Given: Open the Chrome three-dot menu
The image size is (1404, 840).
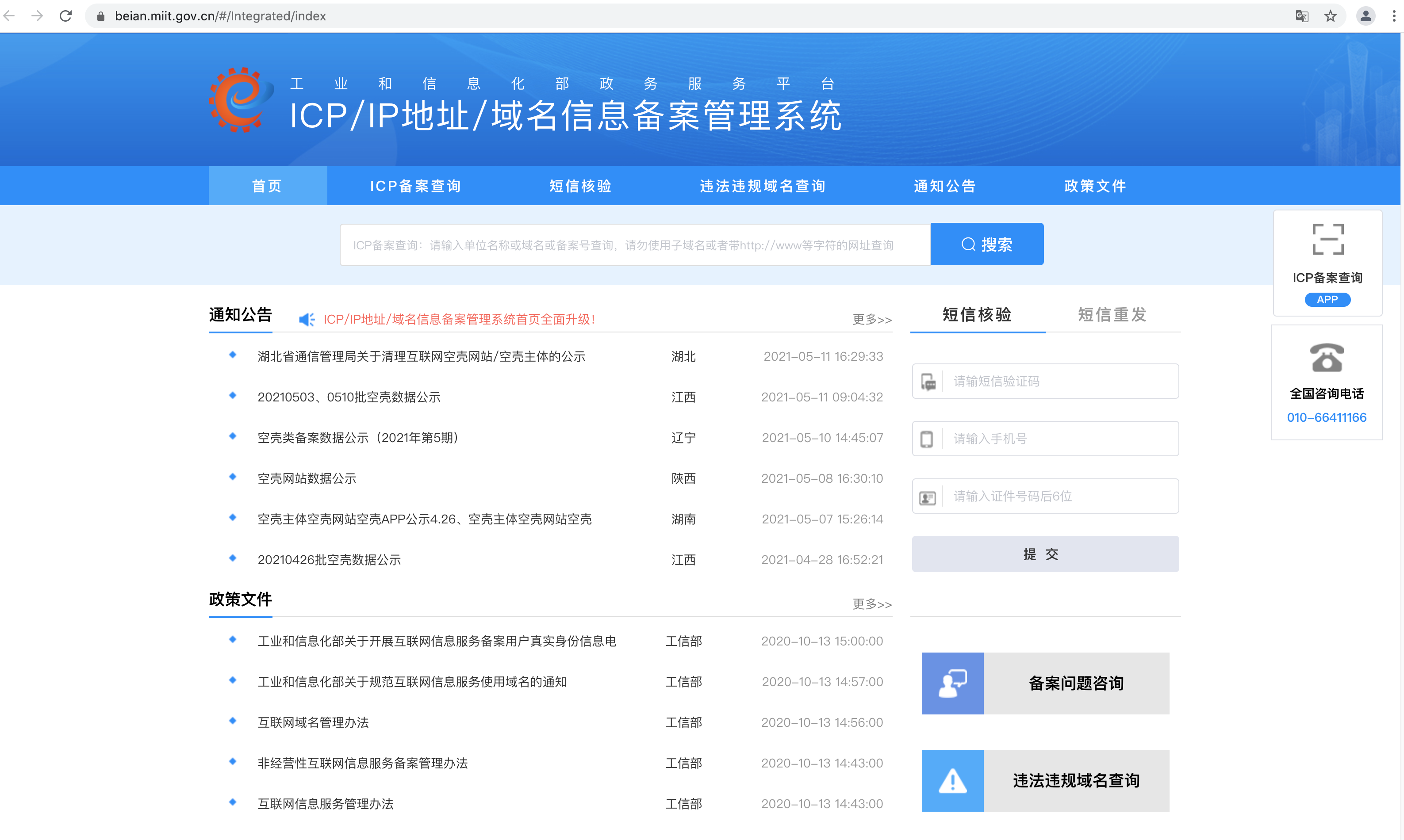Looking at the screenshot, I should click(1393, 16).
